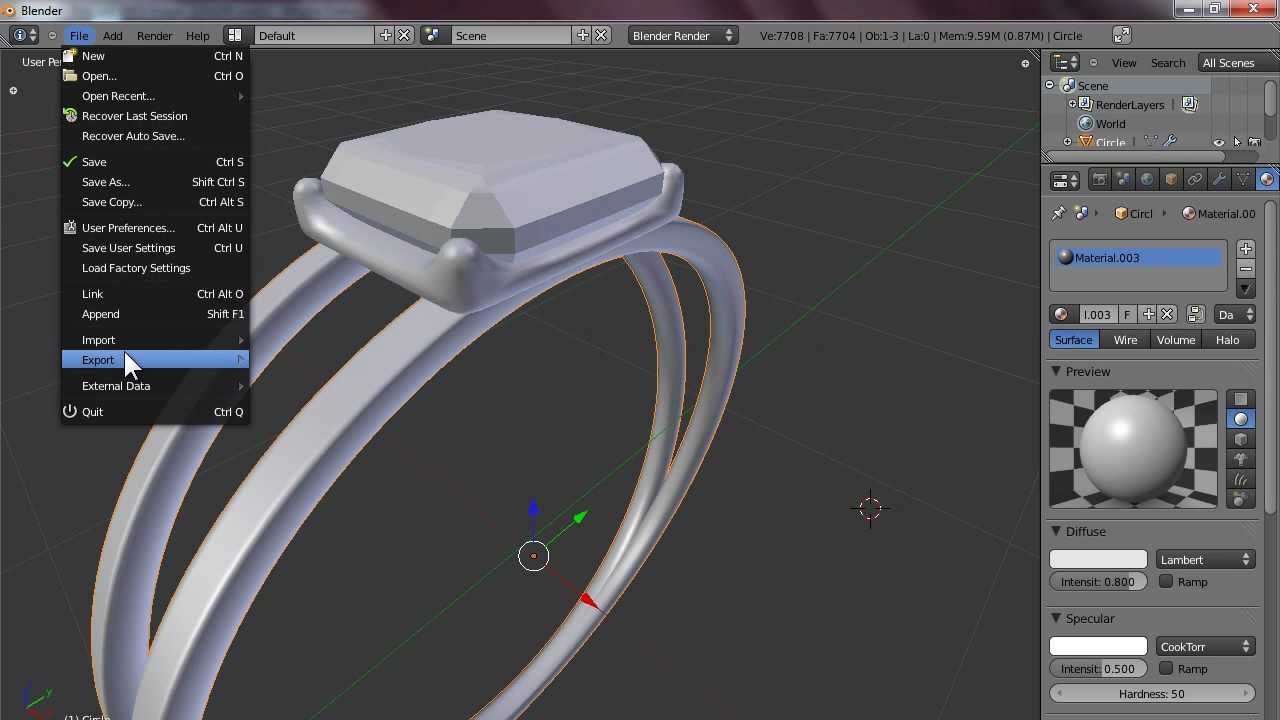Unlink the Material.003 datablock with X

pyautogui.click(x=1167, y=315)
